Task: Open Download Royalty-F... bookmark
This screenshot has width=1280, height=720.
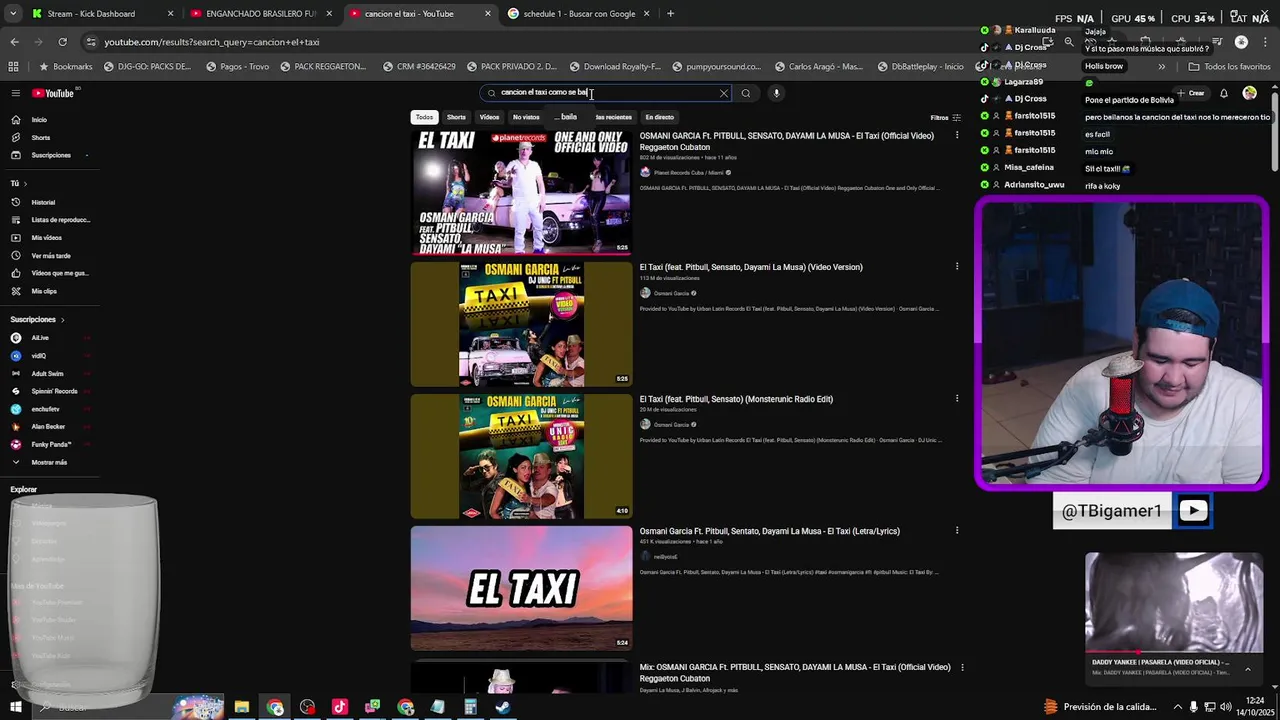Action: click(x=615, y=67)
